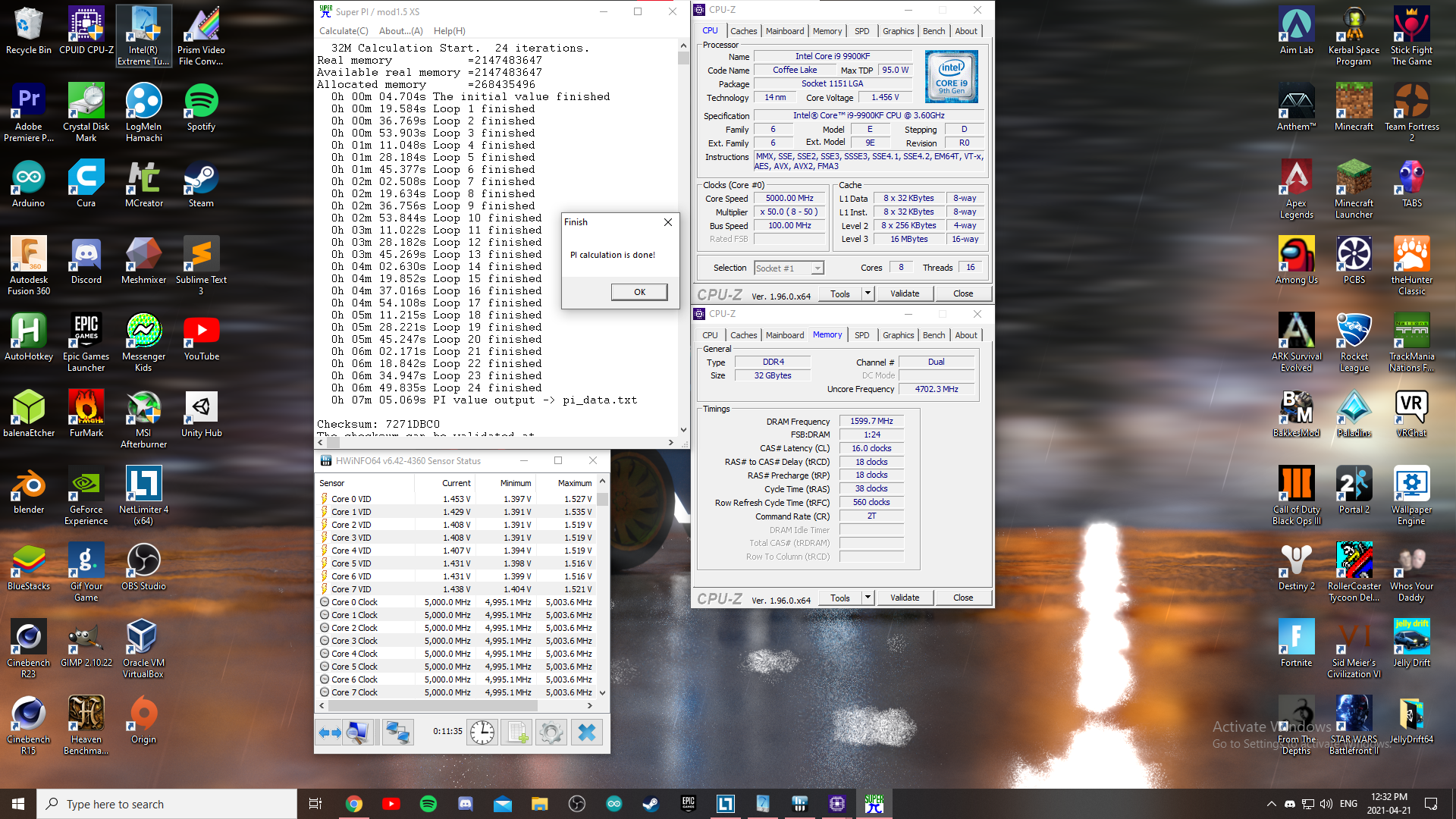Open the Help(H) menu in Super PI
Viewport: 1456px width, 819px height.
pyautogui.click(x=450, y=31)
